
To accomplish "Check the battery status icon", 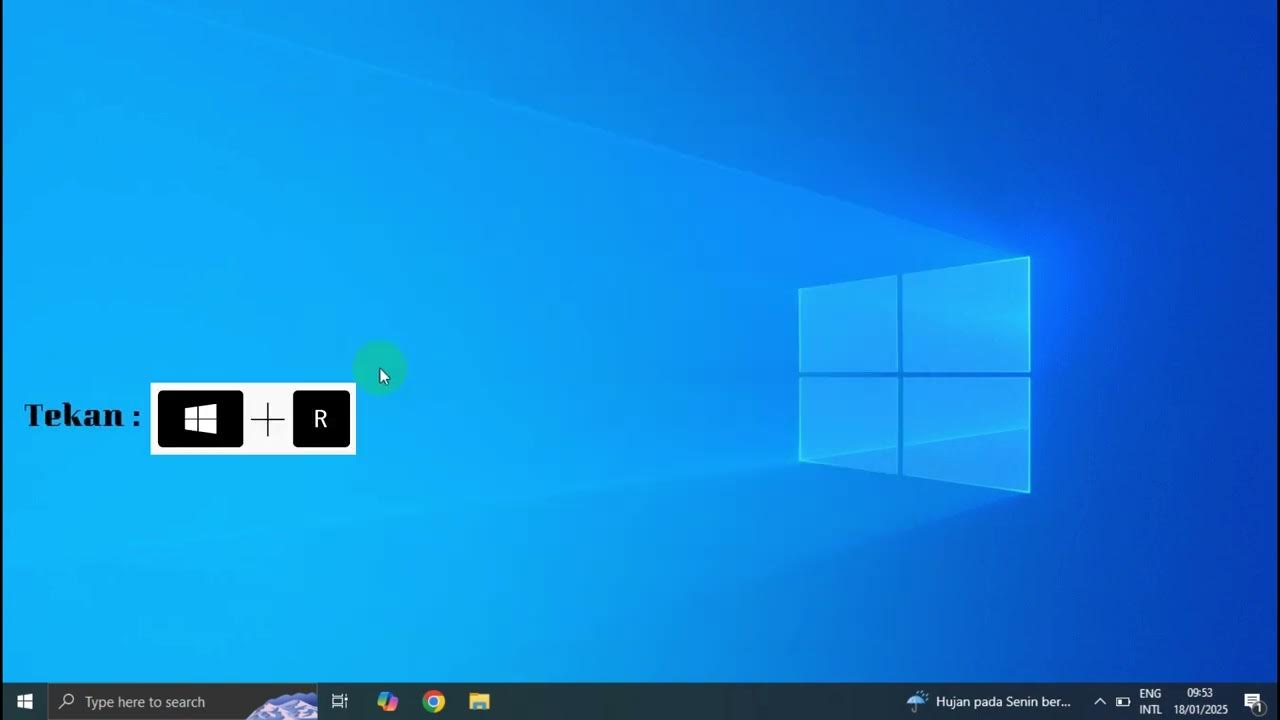I will [x=1123, y=702].
